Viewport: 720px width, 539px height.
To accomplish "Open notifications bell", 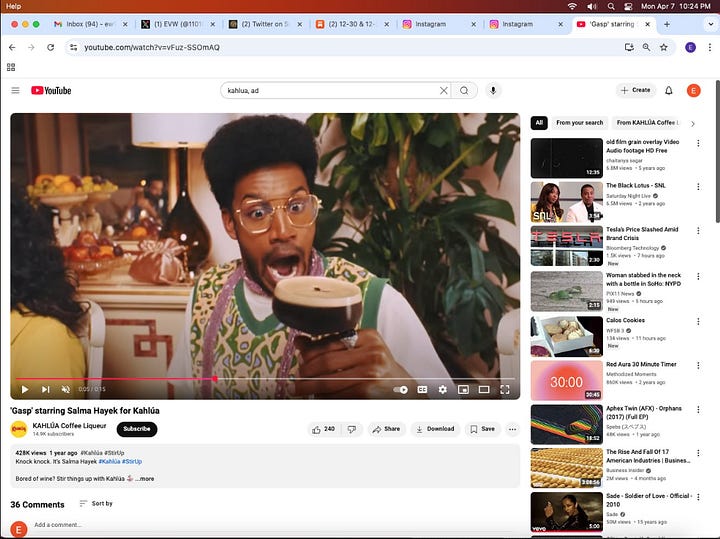I will point(669,90).
